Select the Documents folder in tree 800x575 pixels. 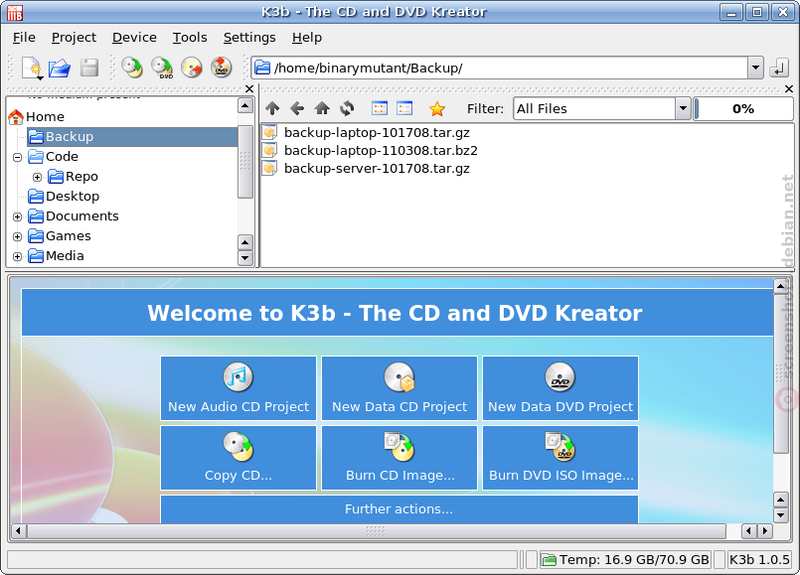tap(73, 216)
